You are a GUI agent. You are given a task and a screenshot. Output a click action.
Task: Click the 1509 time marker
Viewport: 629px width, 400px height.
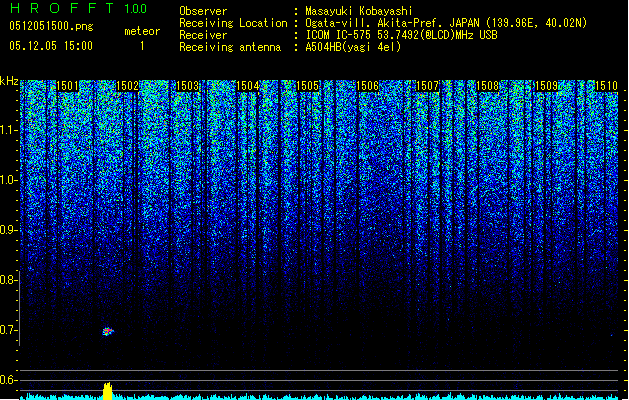[x=547, y=86]
